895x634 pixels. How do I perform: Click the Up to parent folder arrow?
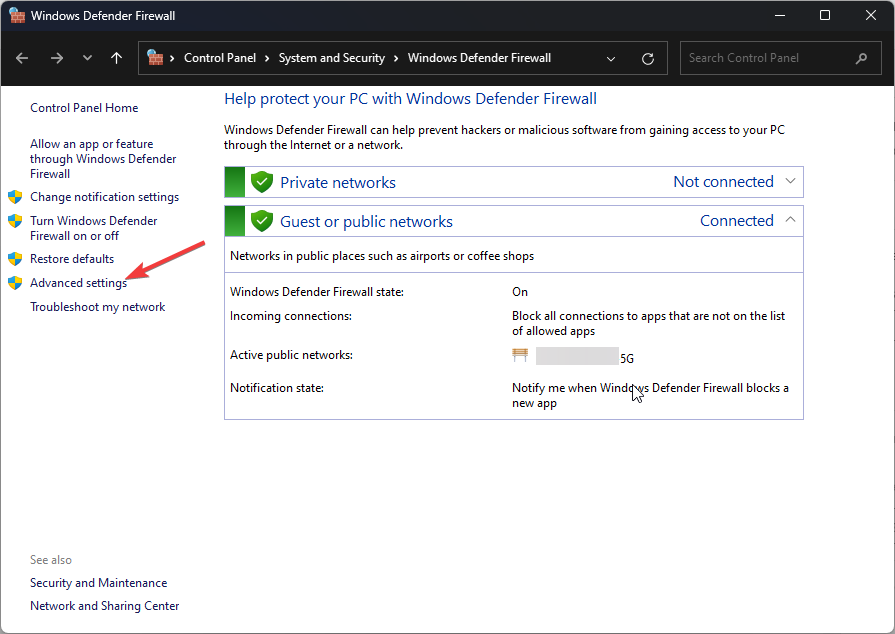click(x=117, y=58)
